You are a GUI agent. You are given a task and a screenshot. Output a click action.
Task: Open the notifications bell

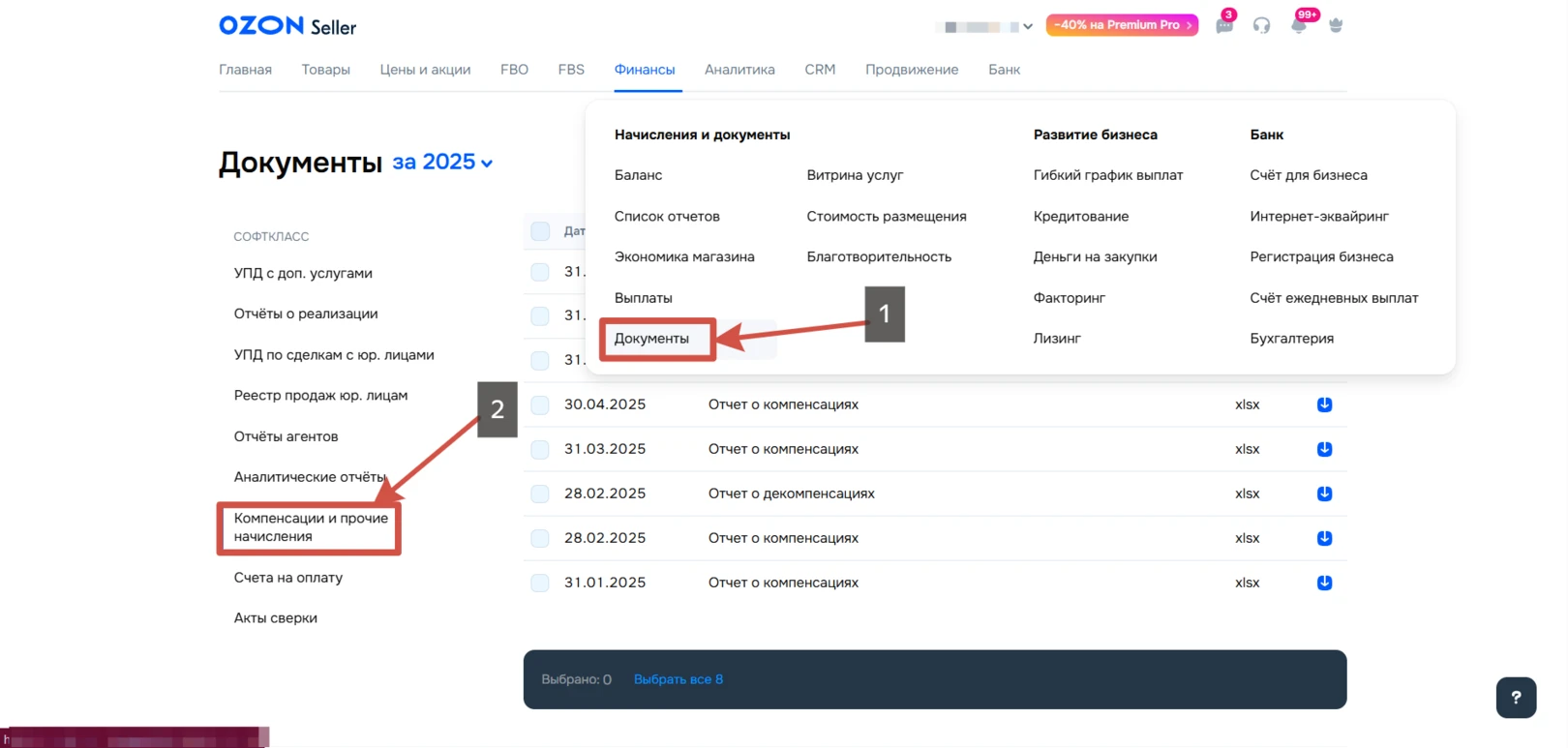tap(1299, 26)
